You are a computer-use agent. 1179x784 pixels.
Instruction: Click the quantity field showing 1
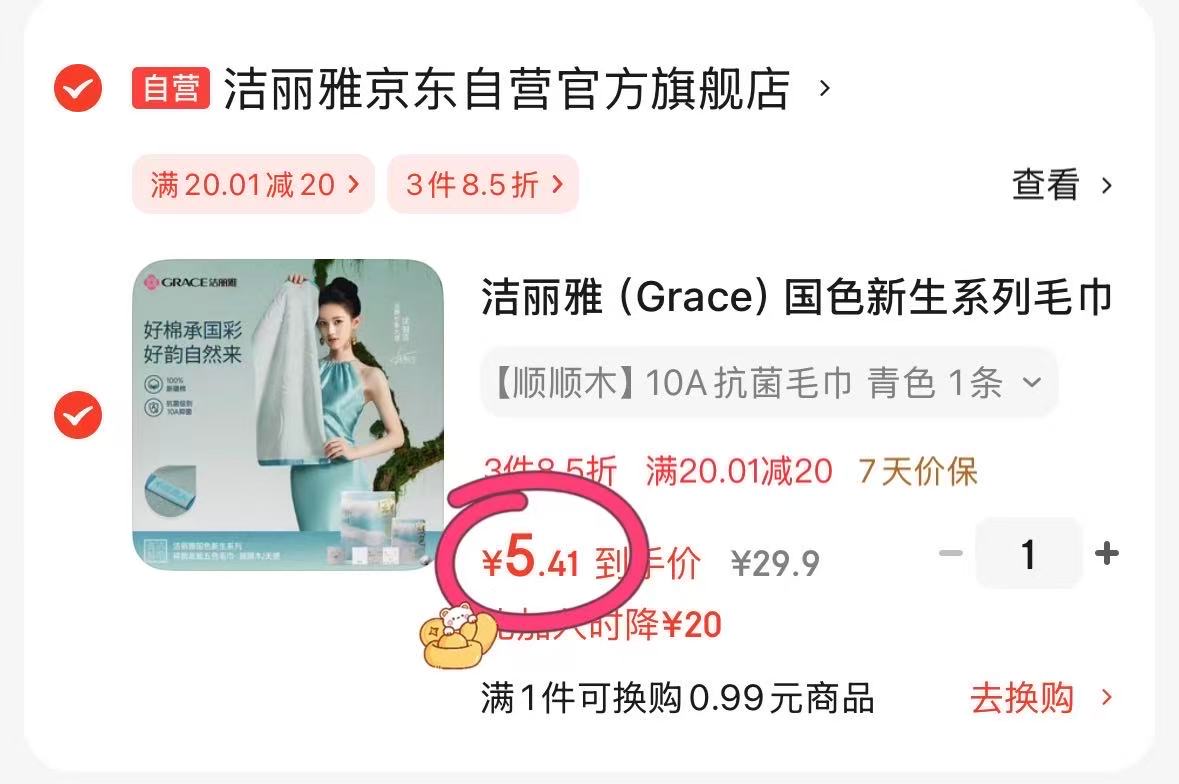click(x=1029, y=554)
